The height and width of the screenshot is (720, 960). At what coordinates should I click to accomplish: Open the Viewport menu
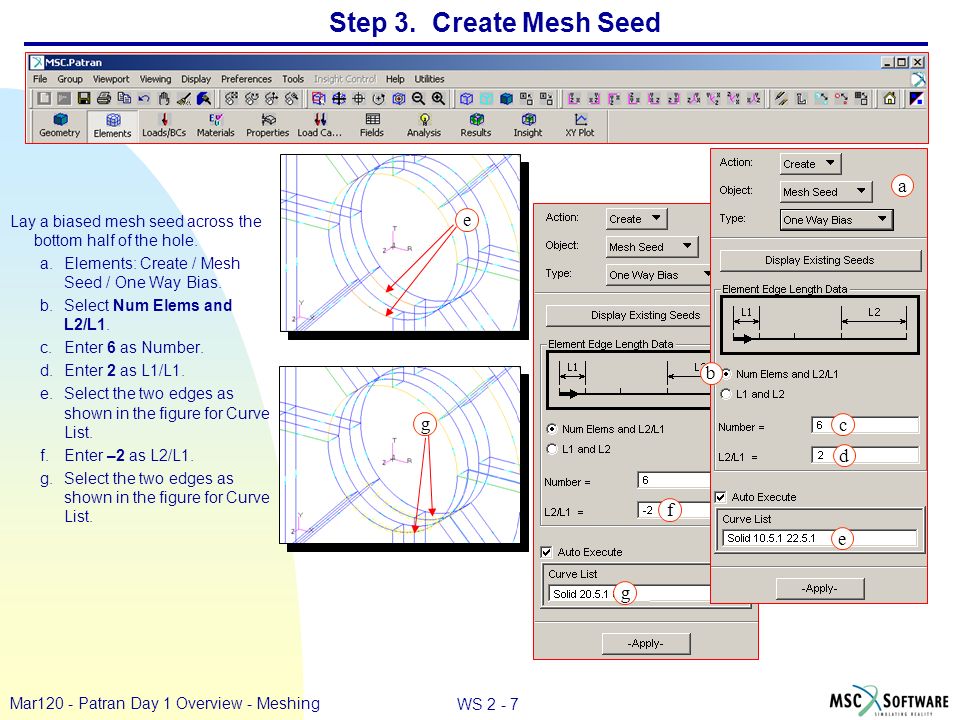[x=111, y=79]
